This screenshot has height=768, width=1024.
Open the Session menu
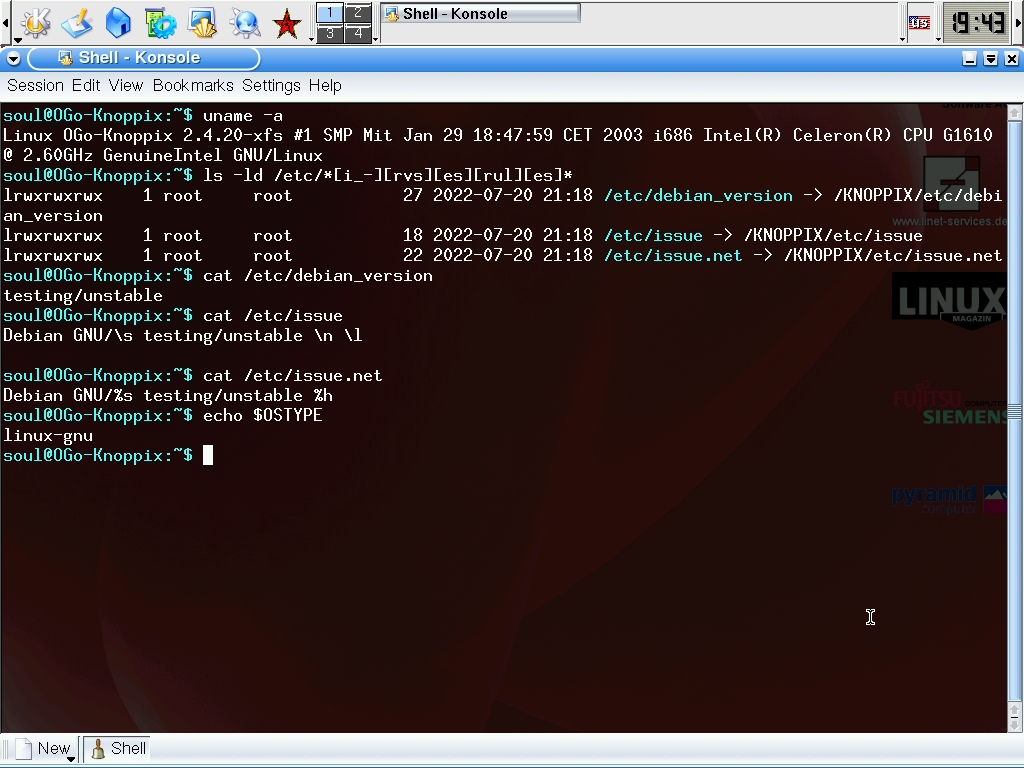35,86
